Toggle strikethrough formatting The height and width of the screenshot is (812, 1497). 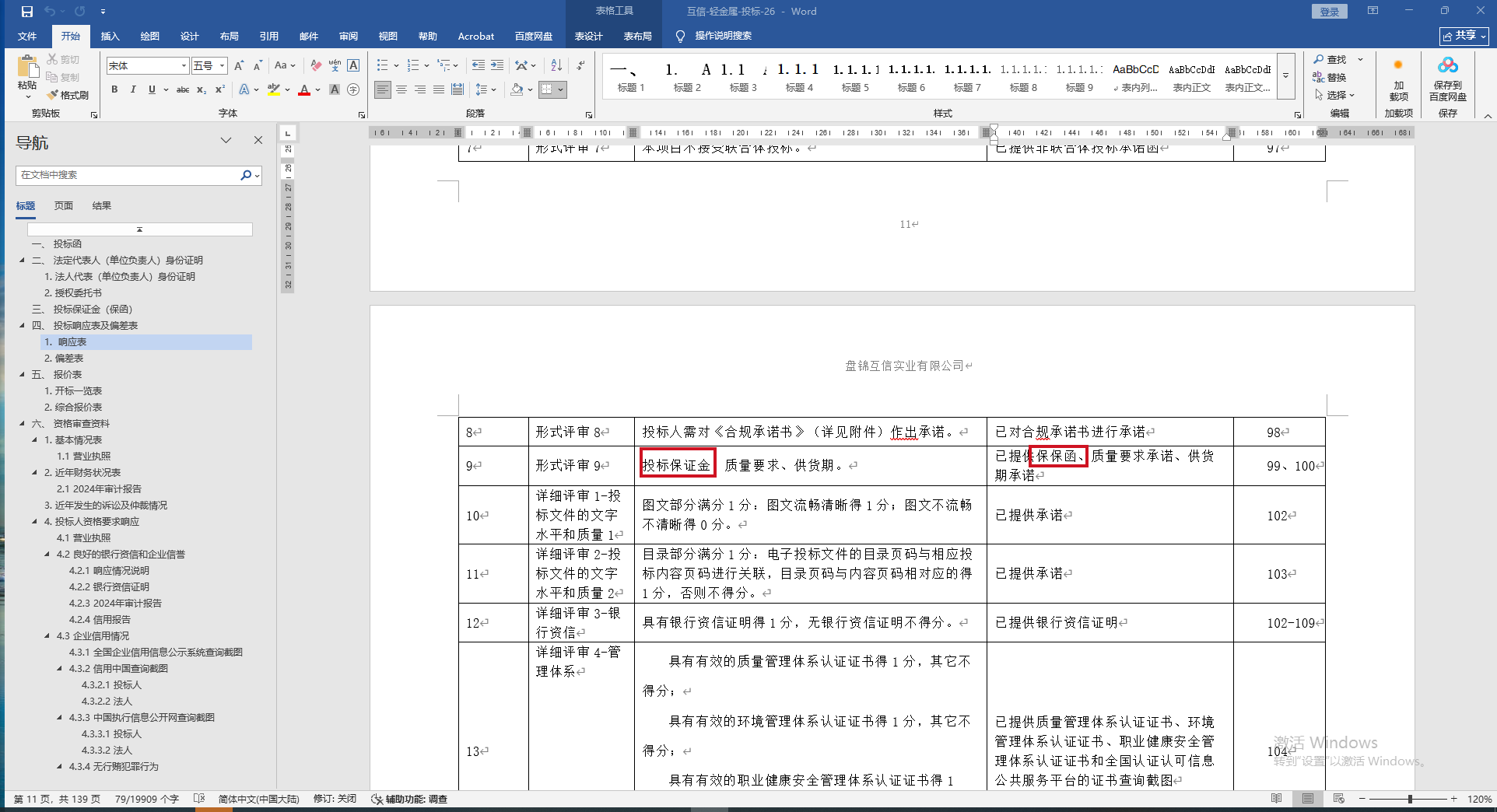(183, 89)
